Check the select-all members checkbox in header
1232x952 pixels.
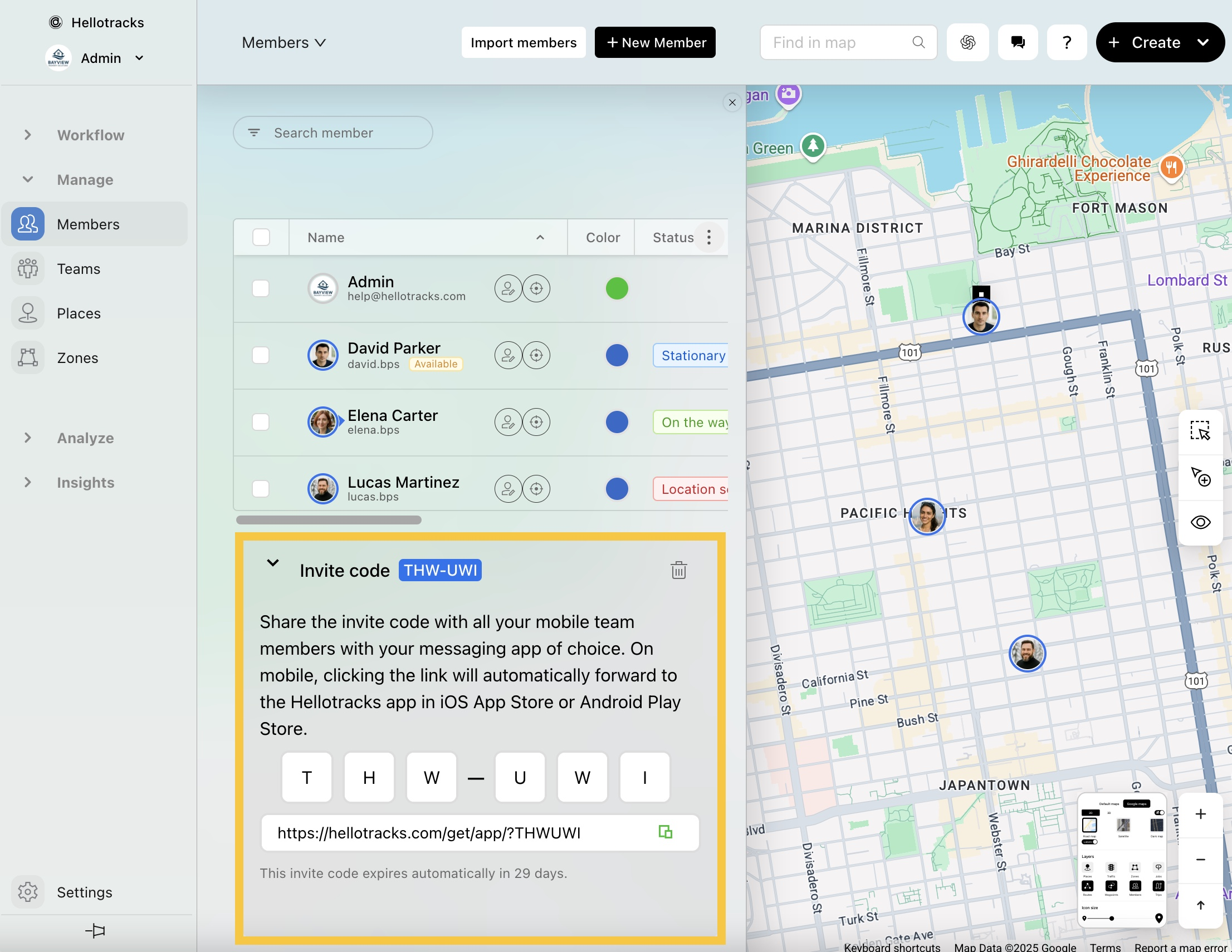coord(261,237)
